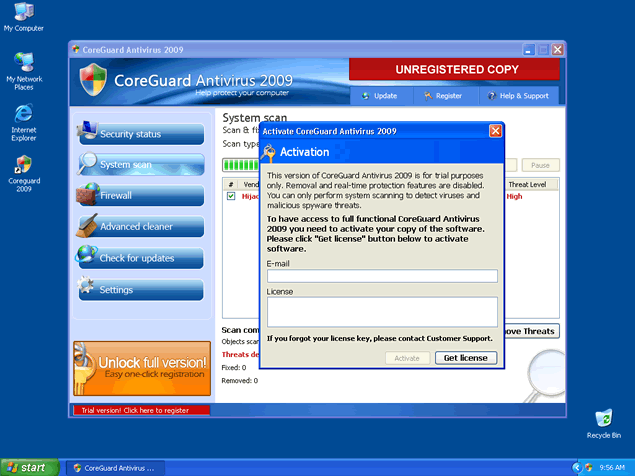
Task: Click the License text box
Action: click(382, 311)
